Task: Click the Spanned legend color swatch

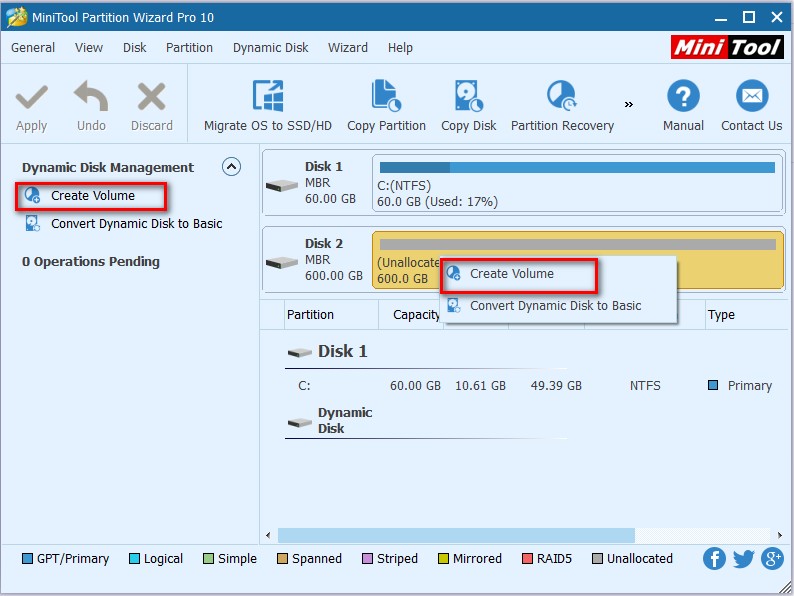Action: (282, 559)
